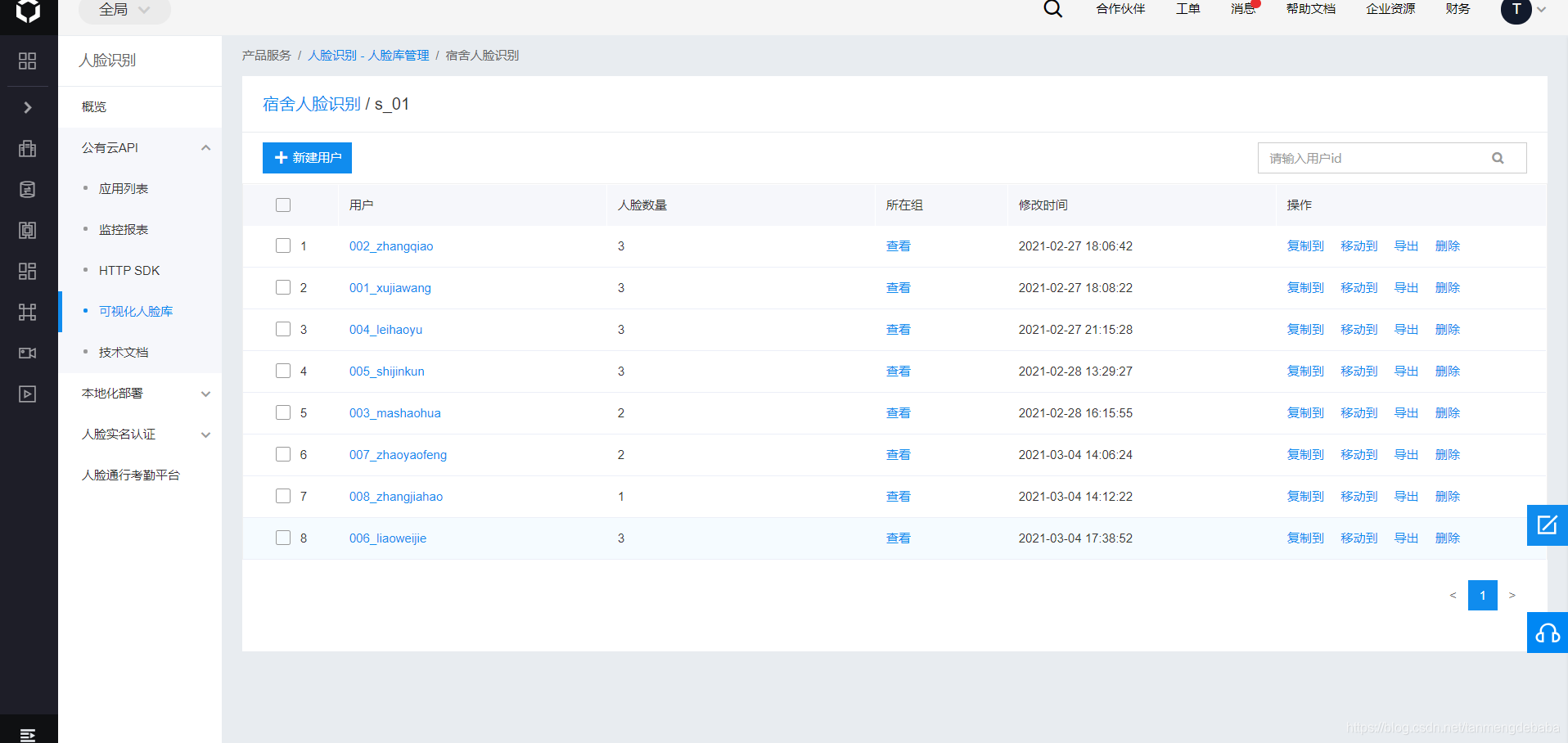The width and height of the screenshot is (1568, 743).
Task: Open the customer service headset icon
Action: click(1547, 633)
